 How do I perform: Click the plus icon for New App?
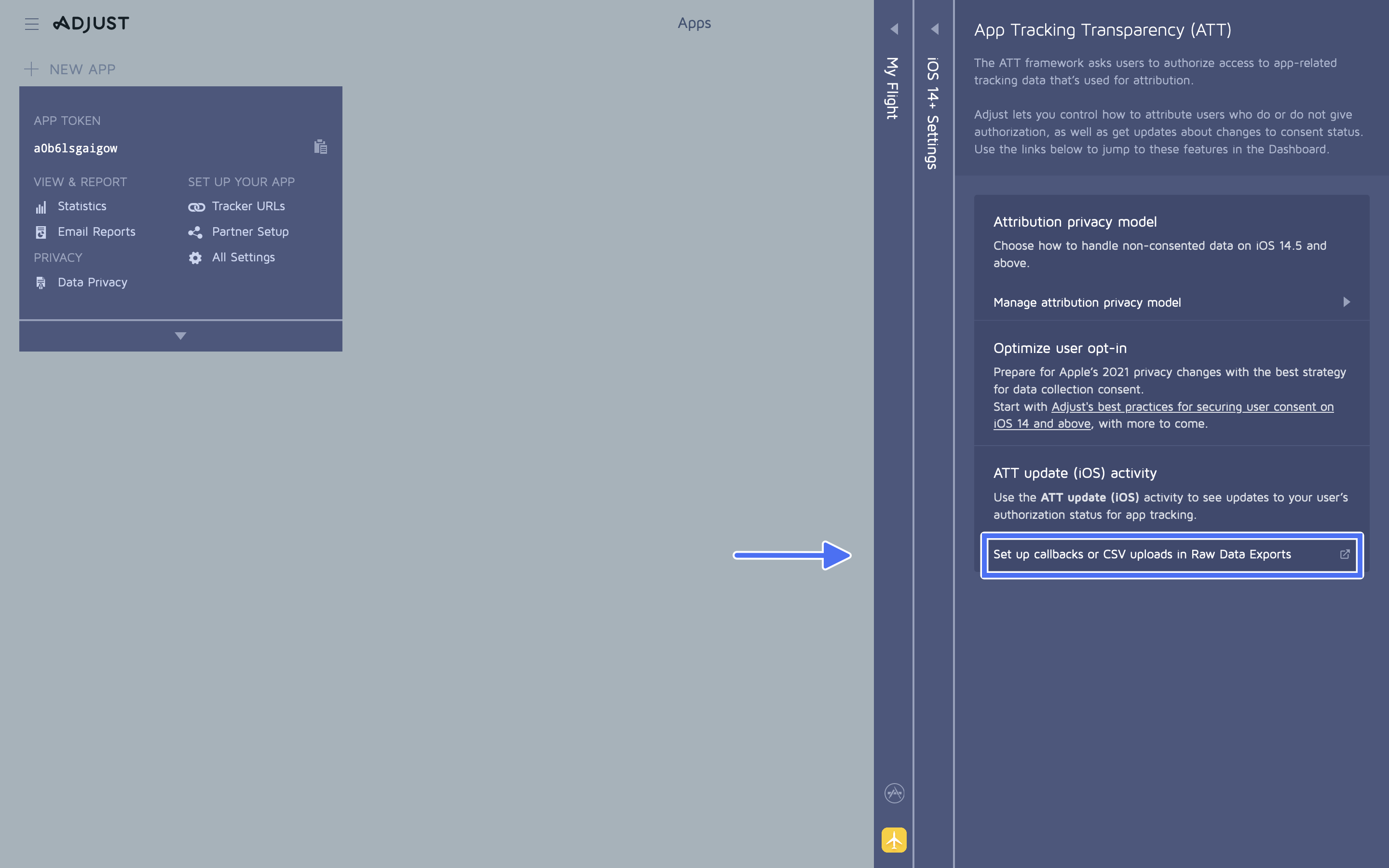pyautogui.click(x=31, y=69)
